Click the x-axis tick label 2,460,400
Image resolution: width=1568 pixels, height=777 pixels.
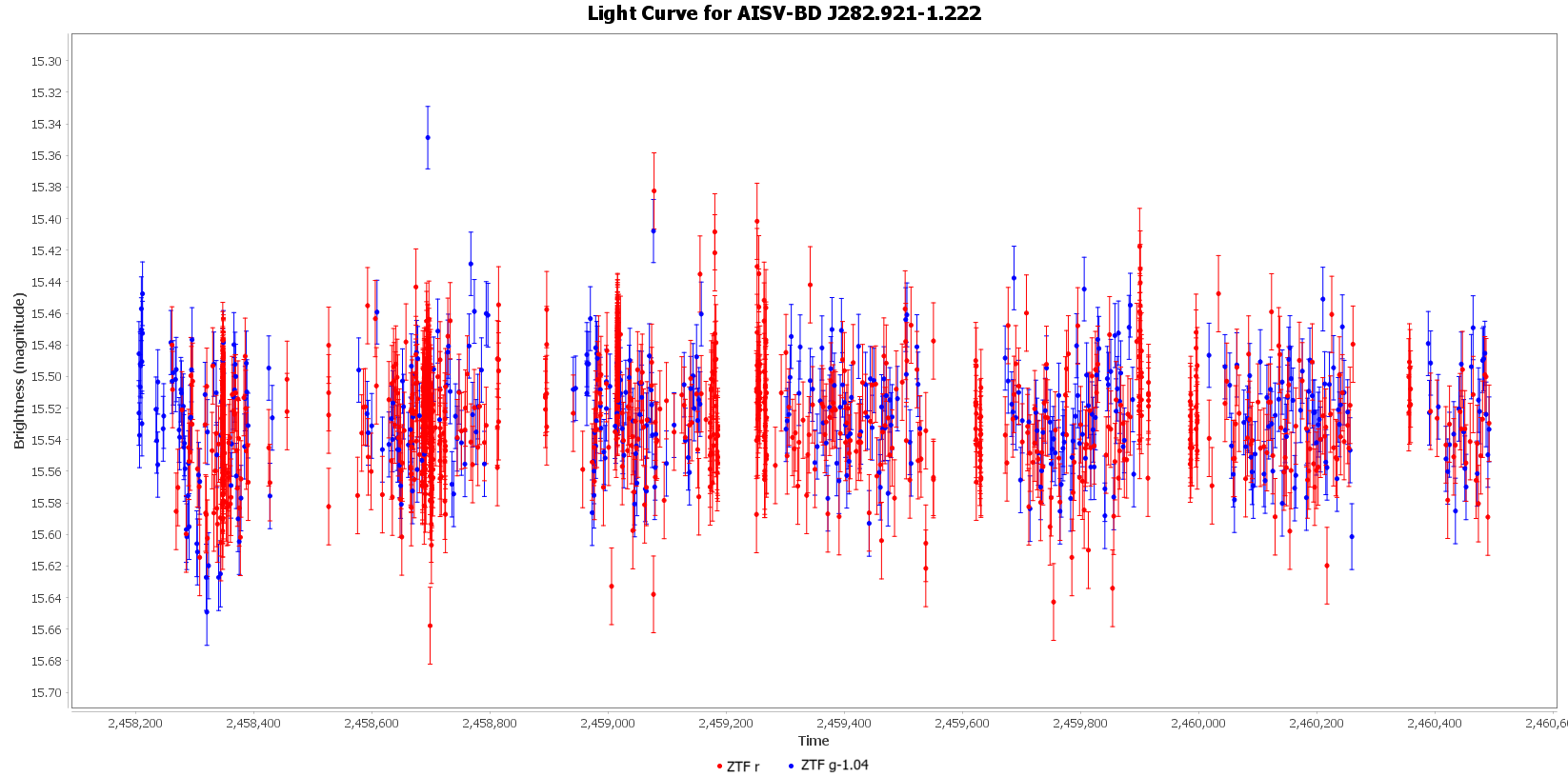pyautogui.click(x=1435, y=724)
